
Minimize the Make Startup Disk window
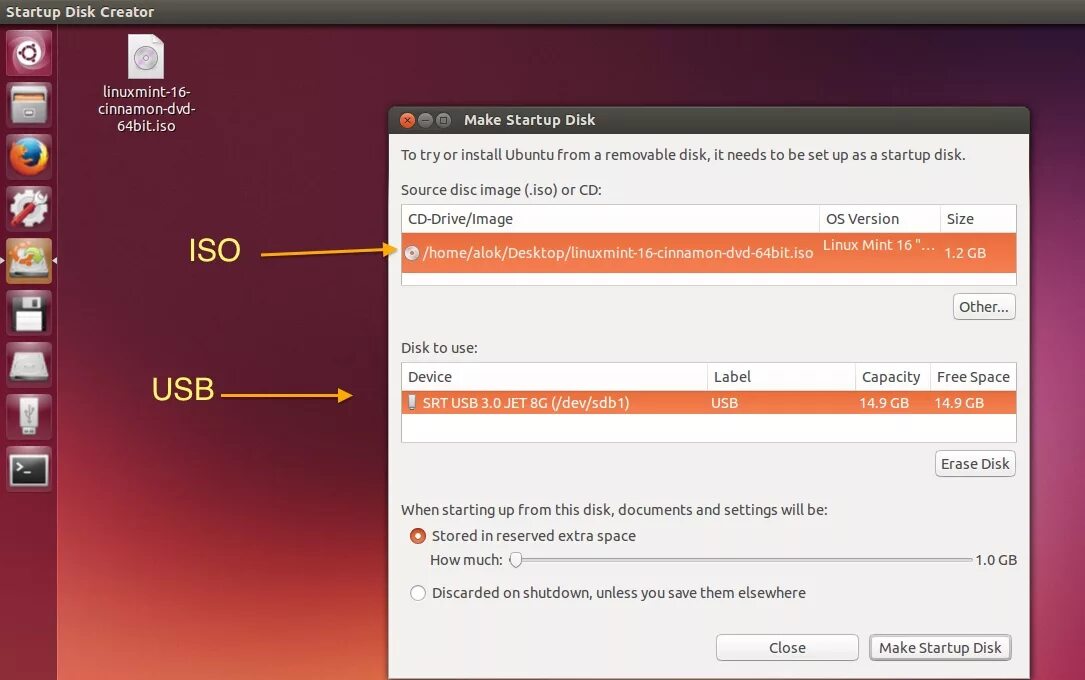point(426,120)
